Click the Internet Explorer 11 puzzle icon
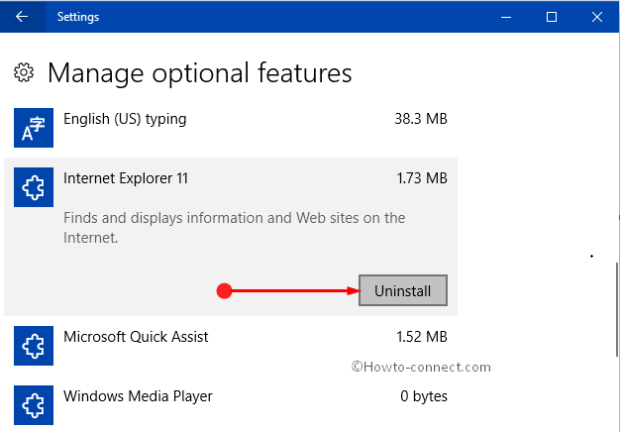Screen dimensions: 620x432 (34, 187)
